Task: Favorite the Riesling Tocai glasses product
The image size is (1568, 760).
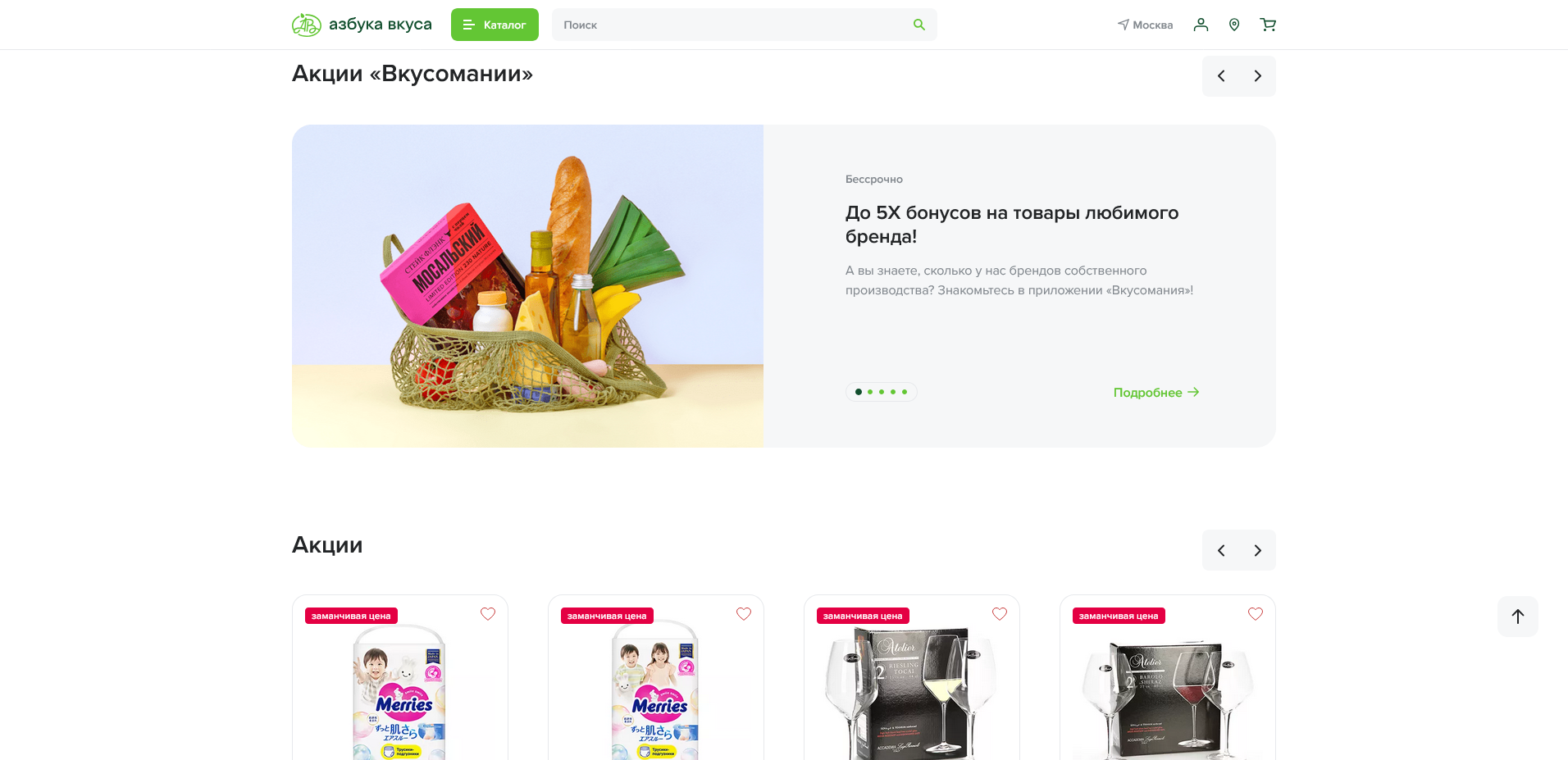Action: [x=1000, y=614]
